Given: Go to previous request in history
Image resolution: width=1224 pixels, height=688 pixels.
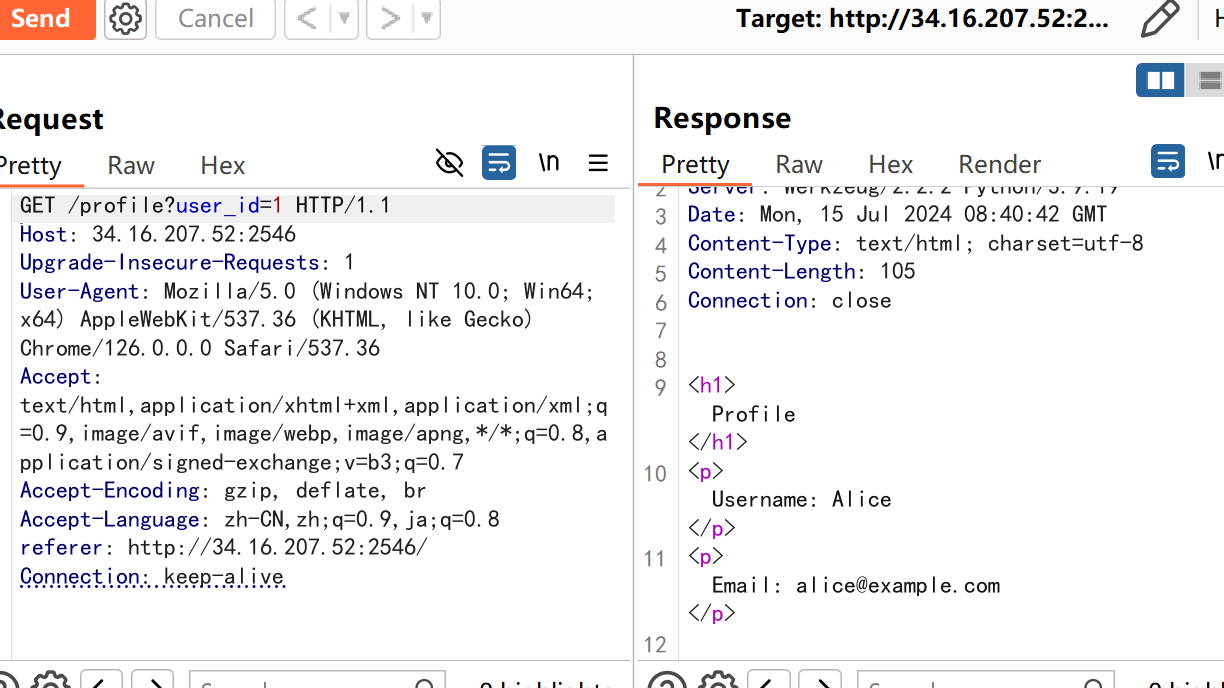Looking at the screenshot, I should (x=307, y=18).
